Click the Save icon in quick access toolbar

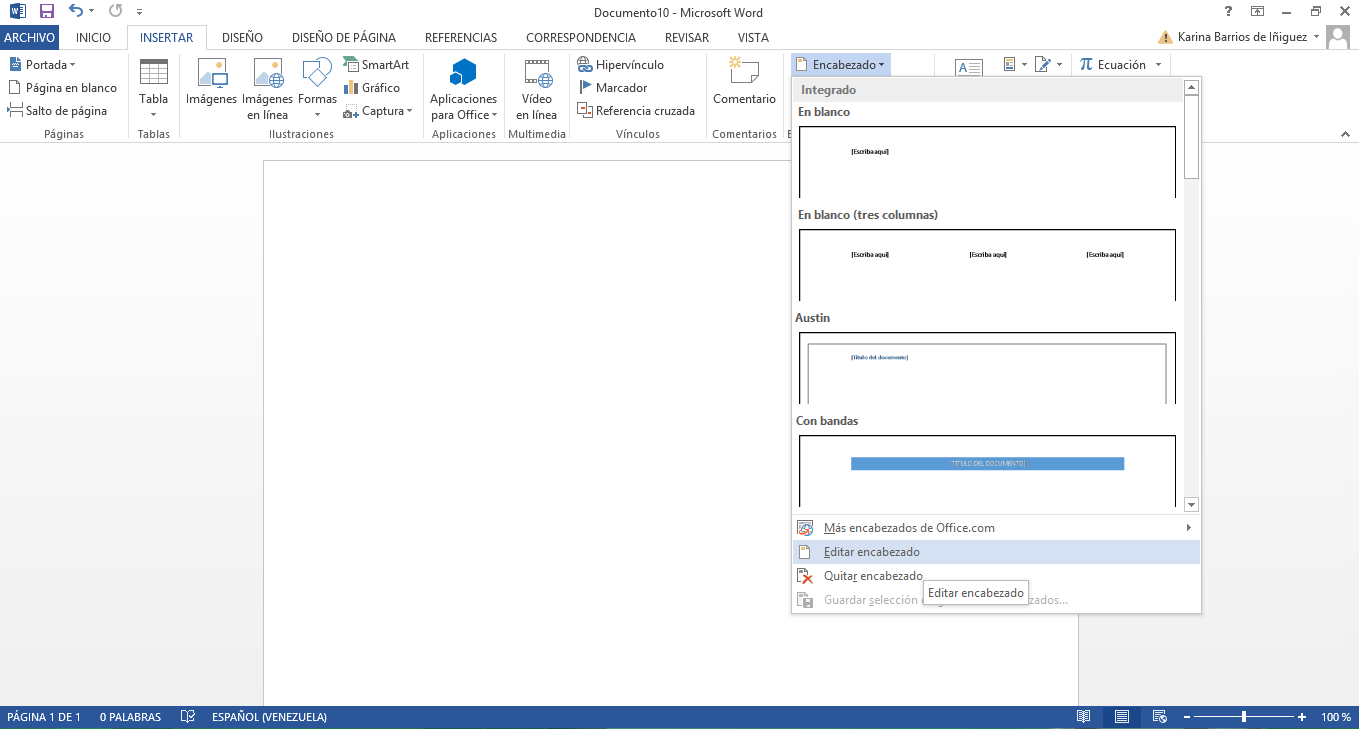(x=46, y=12)
